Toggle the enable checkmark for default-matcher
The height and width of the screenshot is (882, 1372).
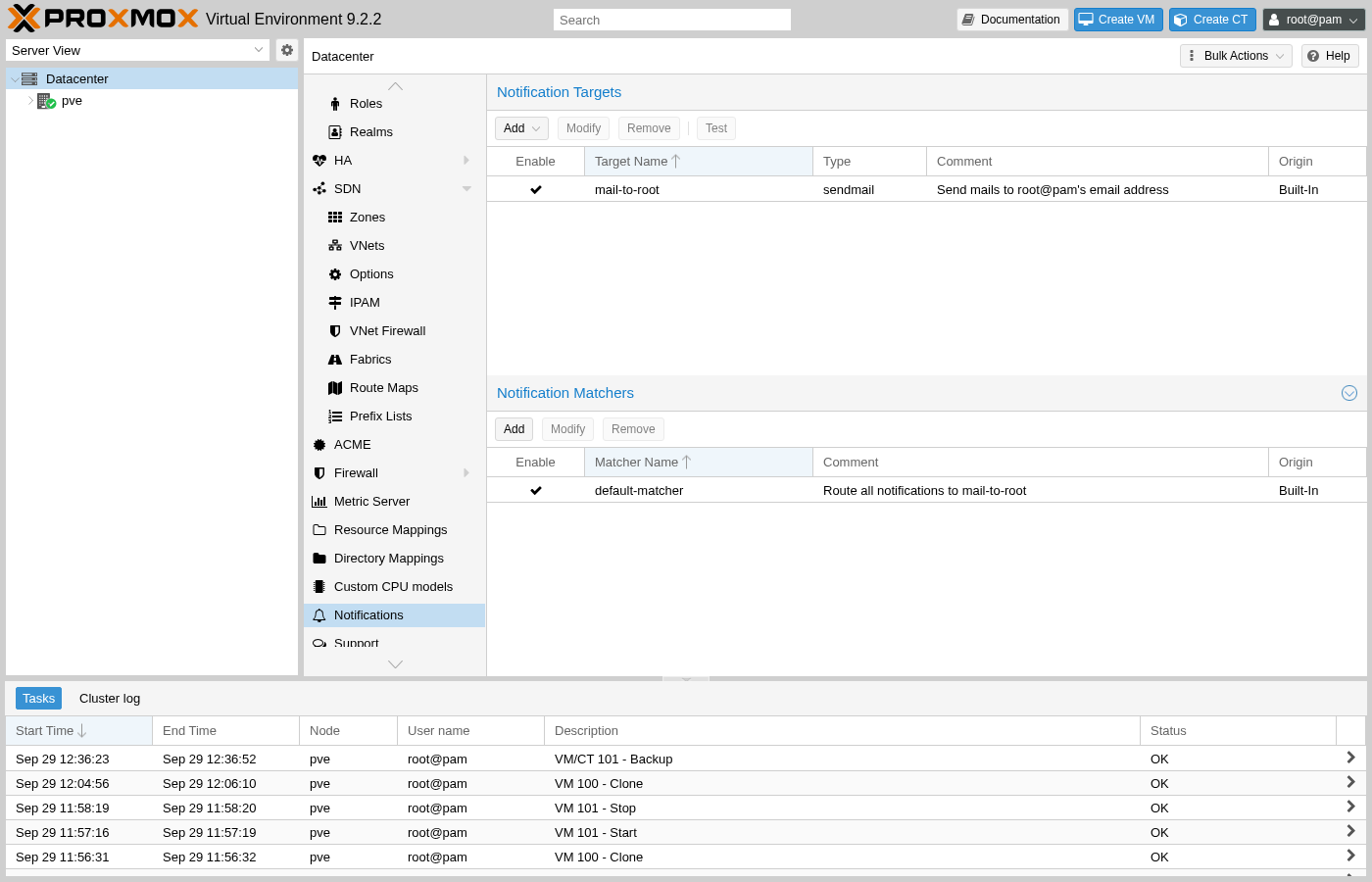pos(536,491)
